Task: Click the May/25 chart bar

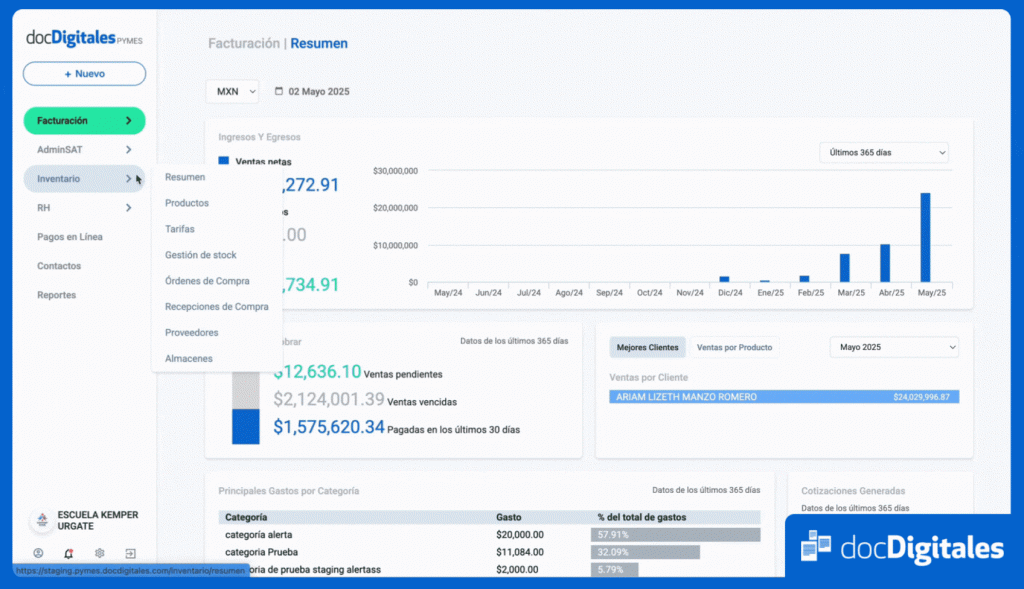Action: (x=925, y=238)
